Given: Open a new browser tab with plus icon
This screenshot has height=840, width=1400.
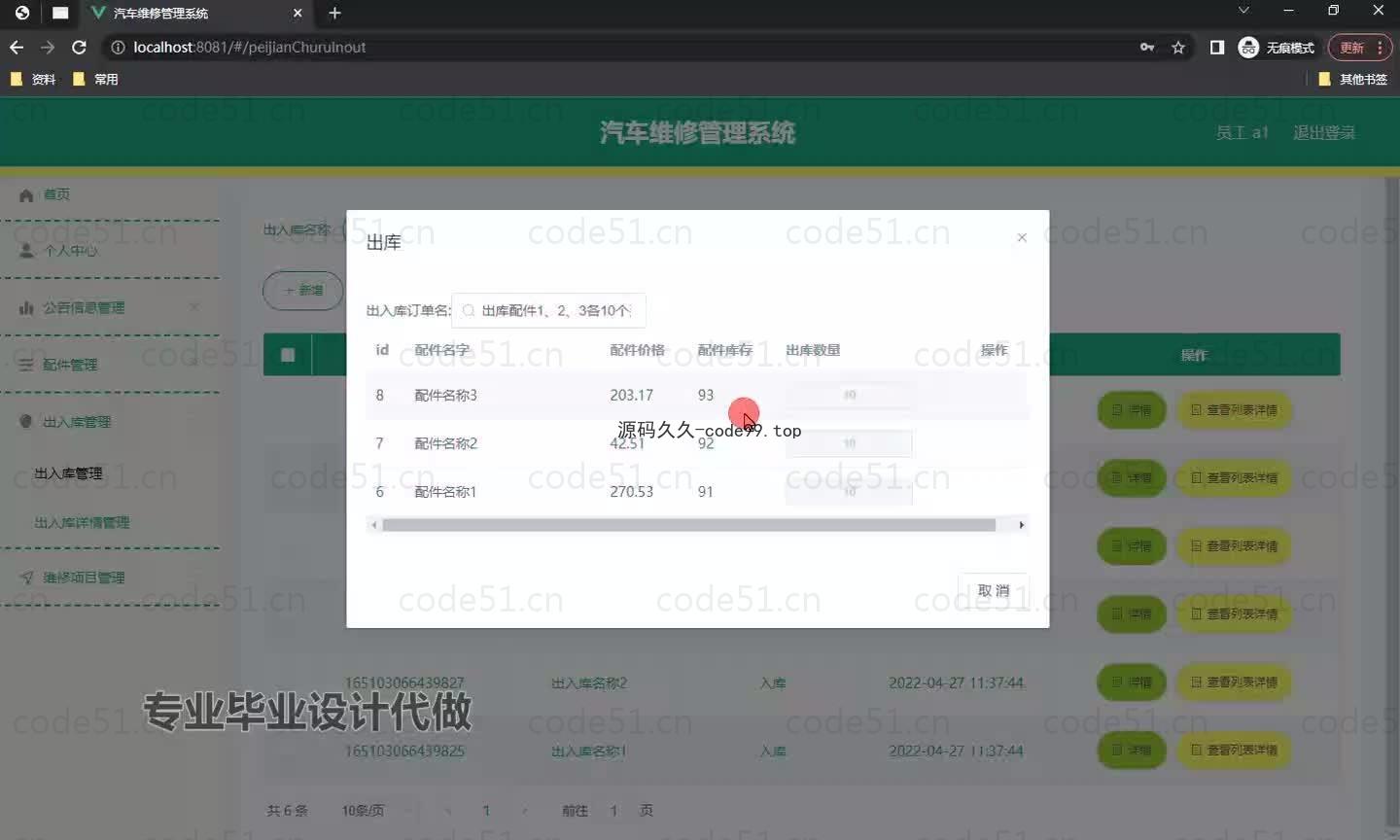Looking at the screenshot, I should 335,14.
